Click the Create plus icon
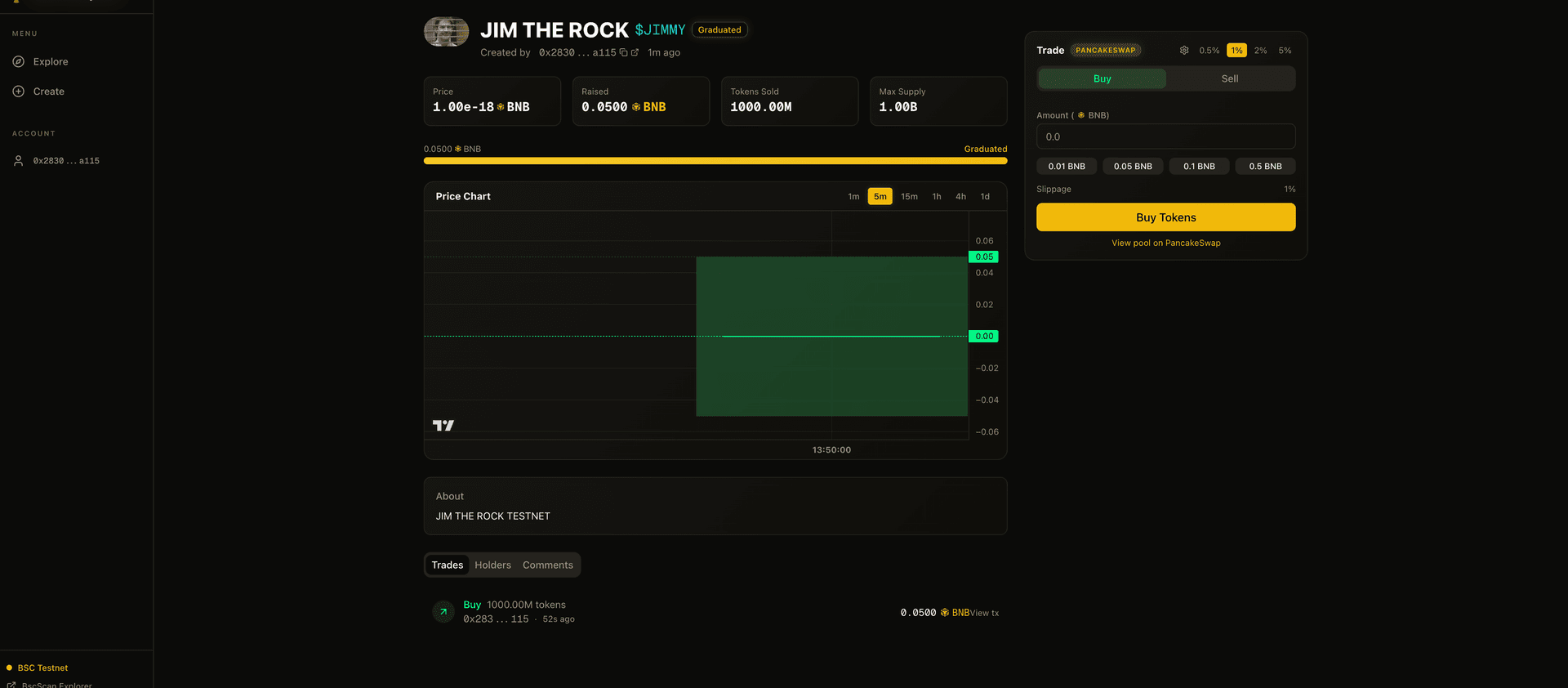Screen dimensions: 1568x688 pos(19,92)
